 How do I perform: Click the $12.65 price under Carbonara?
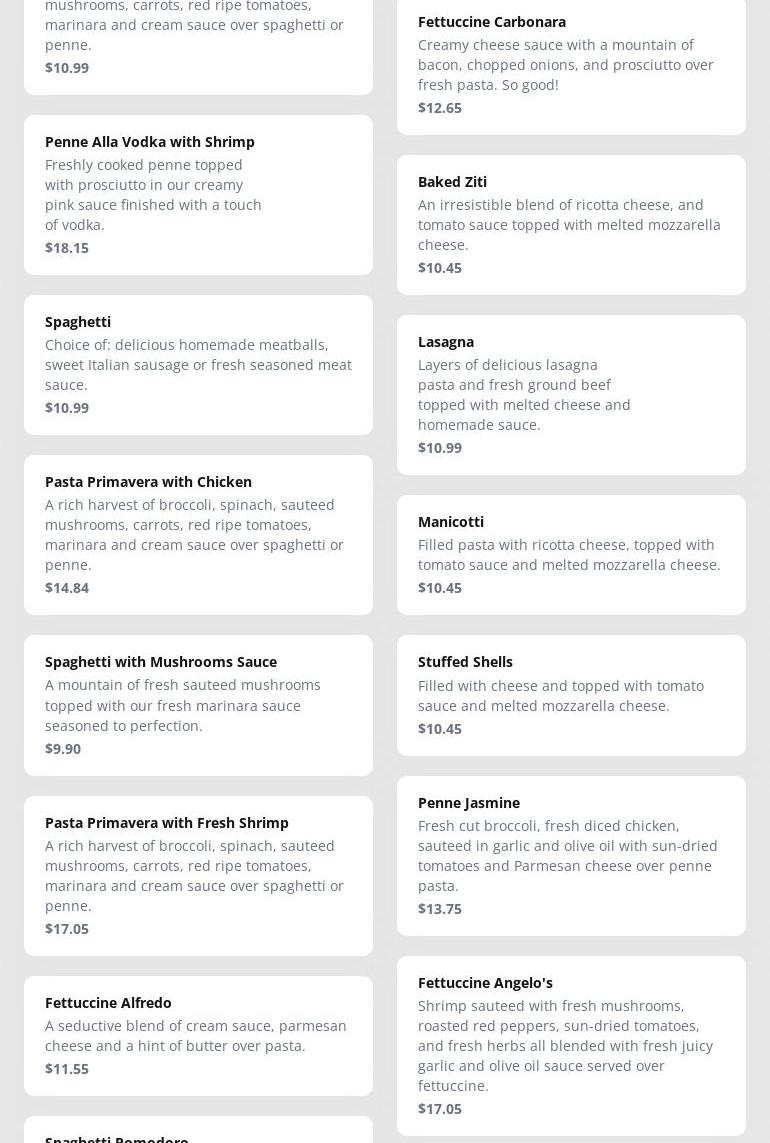(x=440, y=108)
